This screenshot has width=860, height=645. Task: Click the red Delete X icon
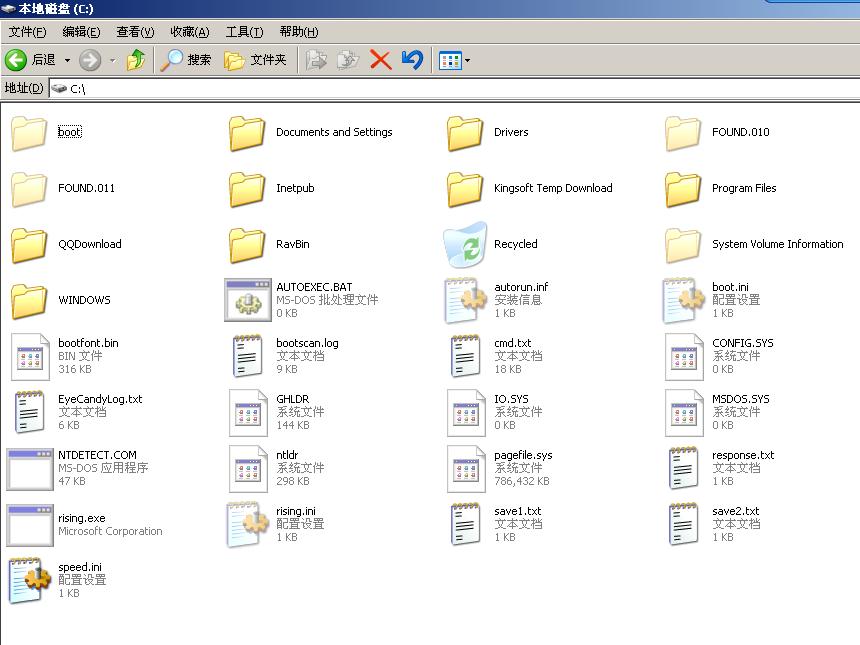click(x=380, y=60)
